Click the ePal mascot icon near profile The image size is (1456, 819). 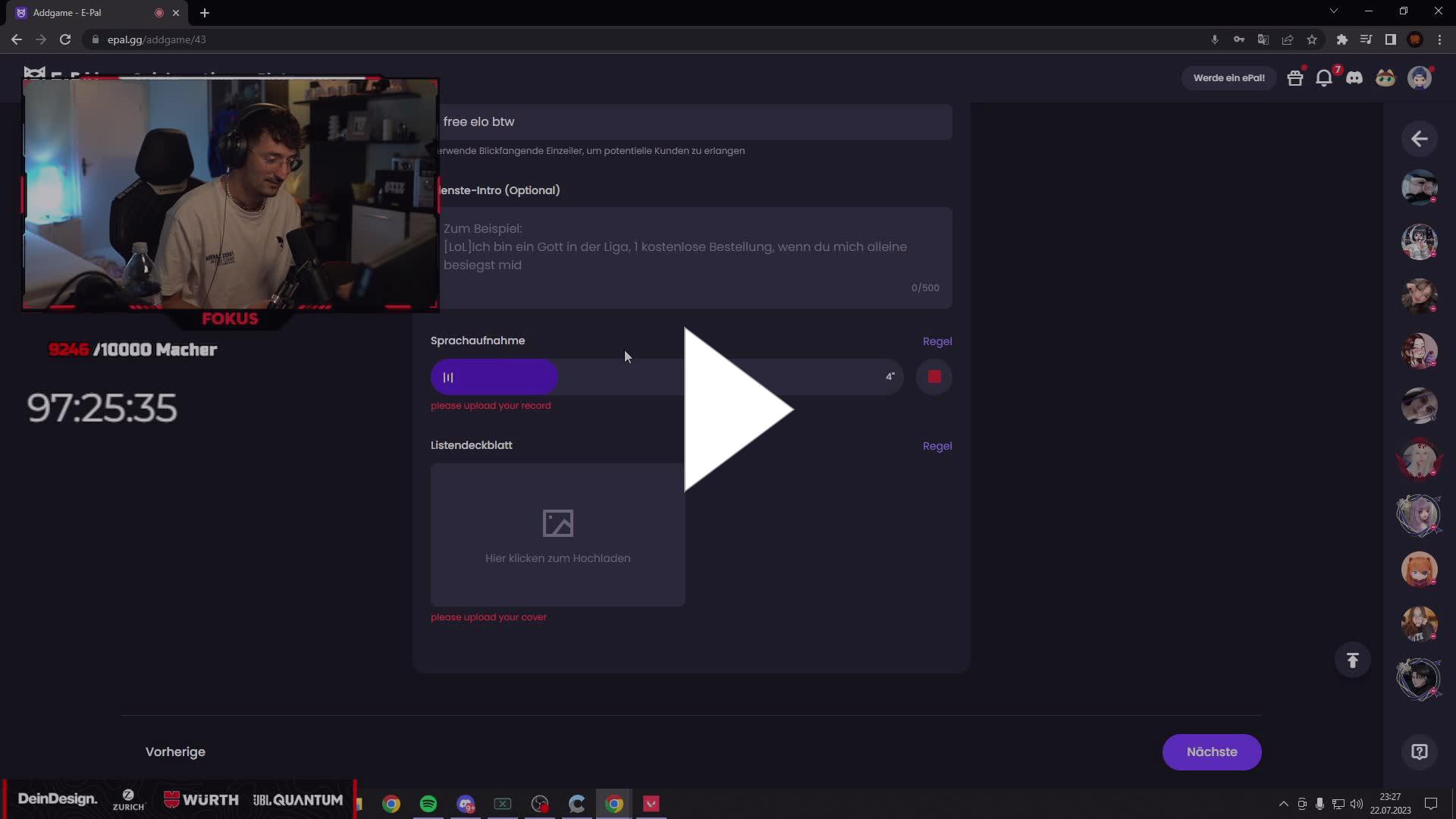click(x=1385, y=77)
